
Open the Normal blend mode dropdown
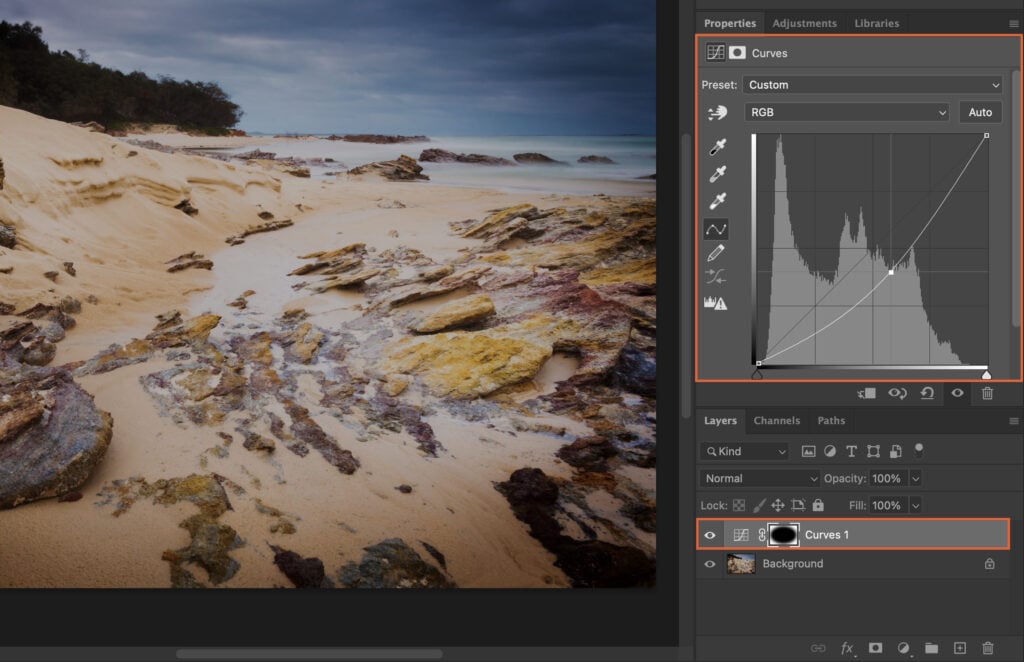coord(758,478)
